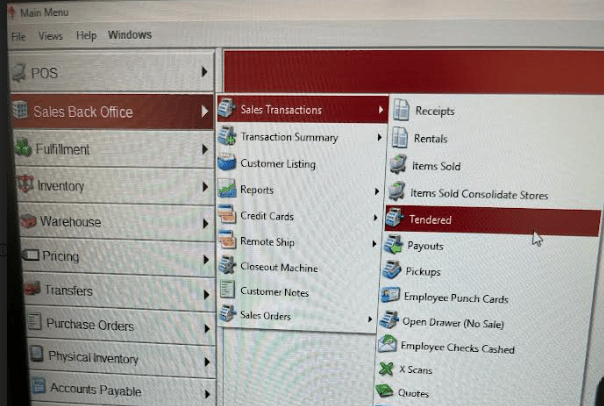Open the Physical Inventory section
Image resolution: width=604 pixels, height=406 pixels.
122,358
